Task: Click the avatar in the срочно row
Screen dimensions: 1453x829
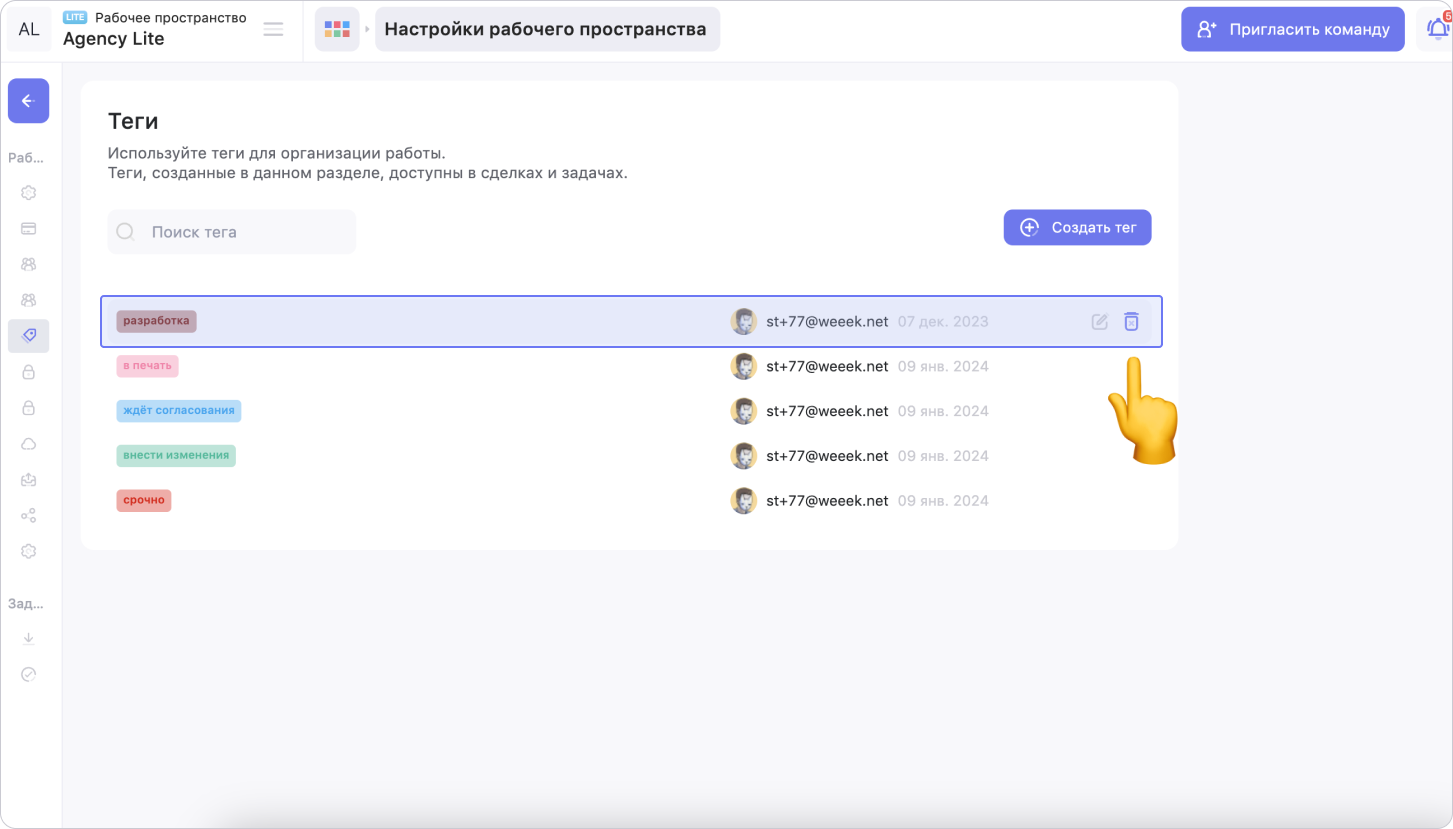Action: (x=743, y=501)
